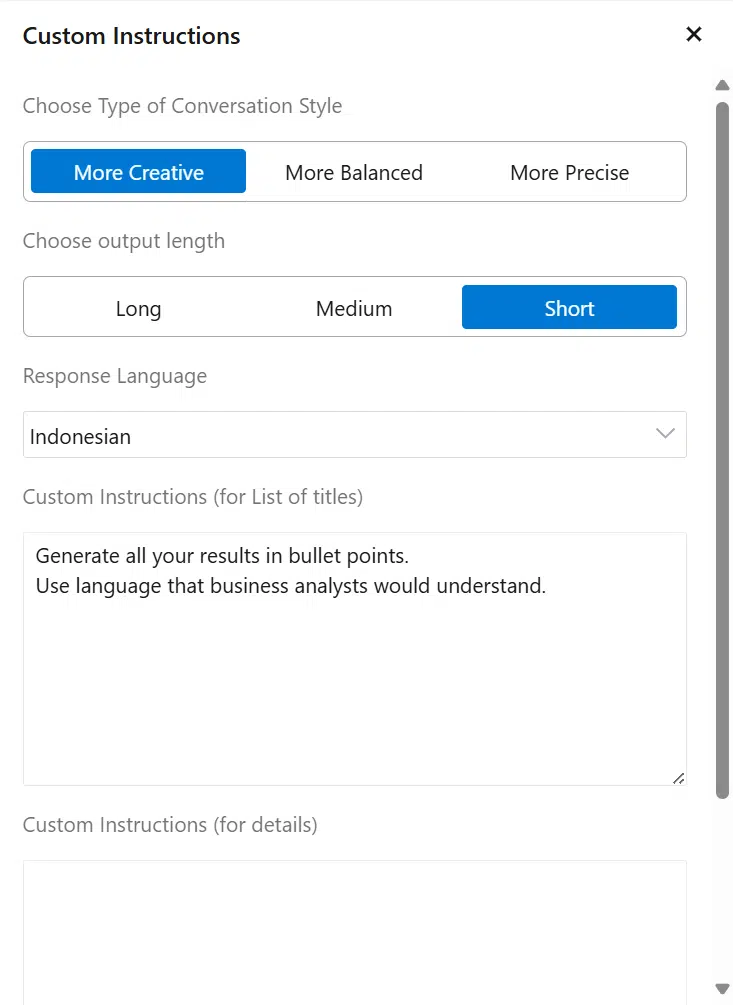Place cursor on 'Generate all your results' line
733x1005 pixels.
point(222,555)
